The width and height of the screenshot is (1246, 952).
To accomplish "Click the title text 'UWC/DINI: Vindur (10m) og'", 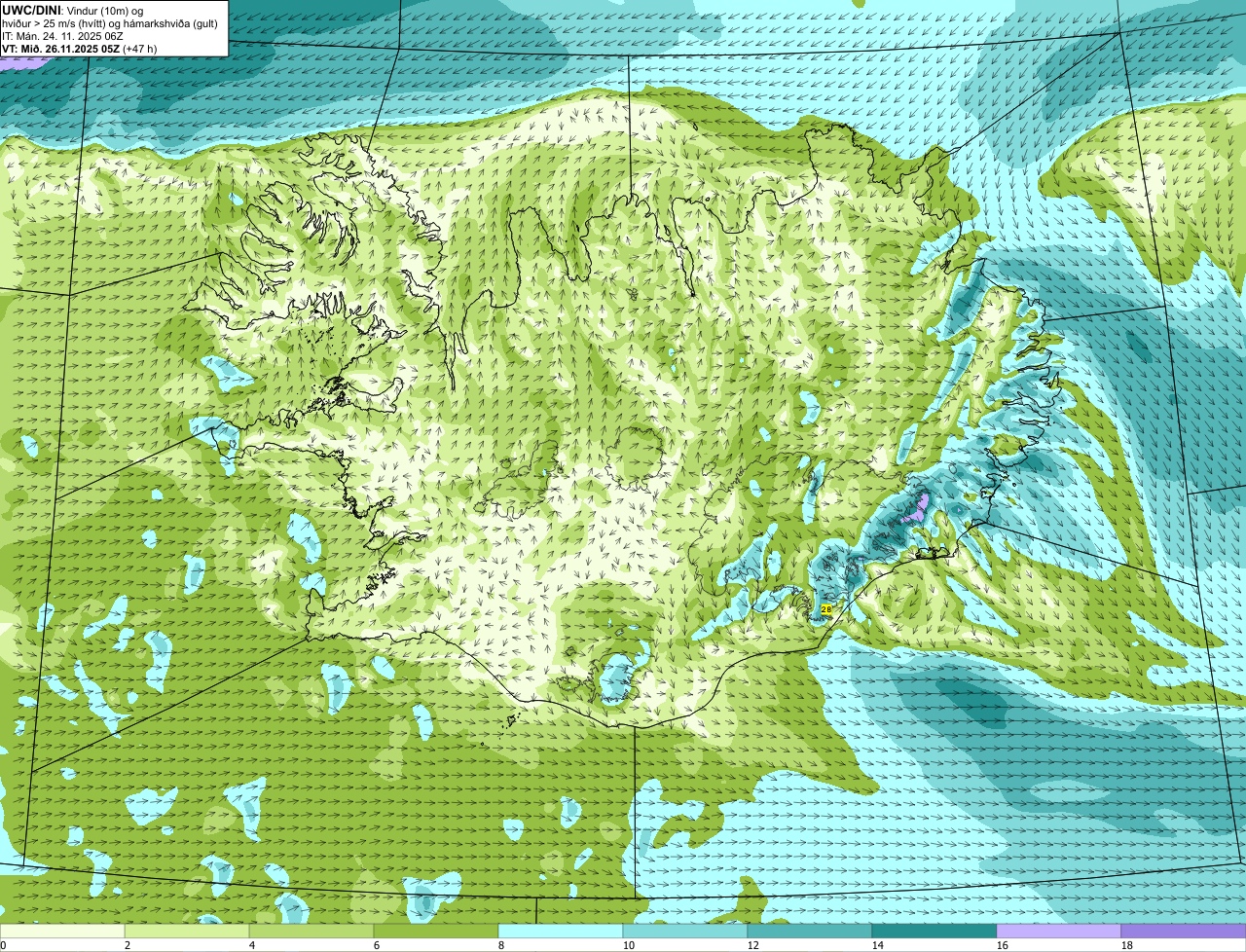I will click(73, 10).
